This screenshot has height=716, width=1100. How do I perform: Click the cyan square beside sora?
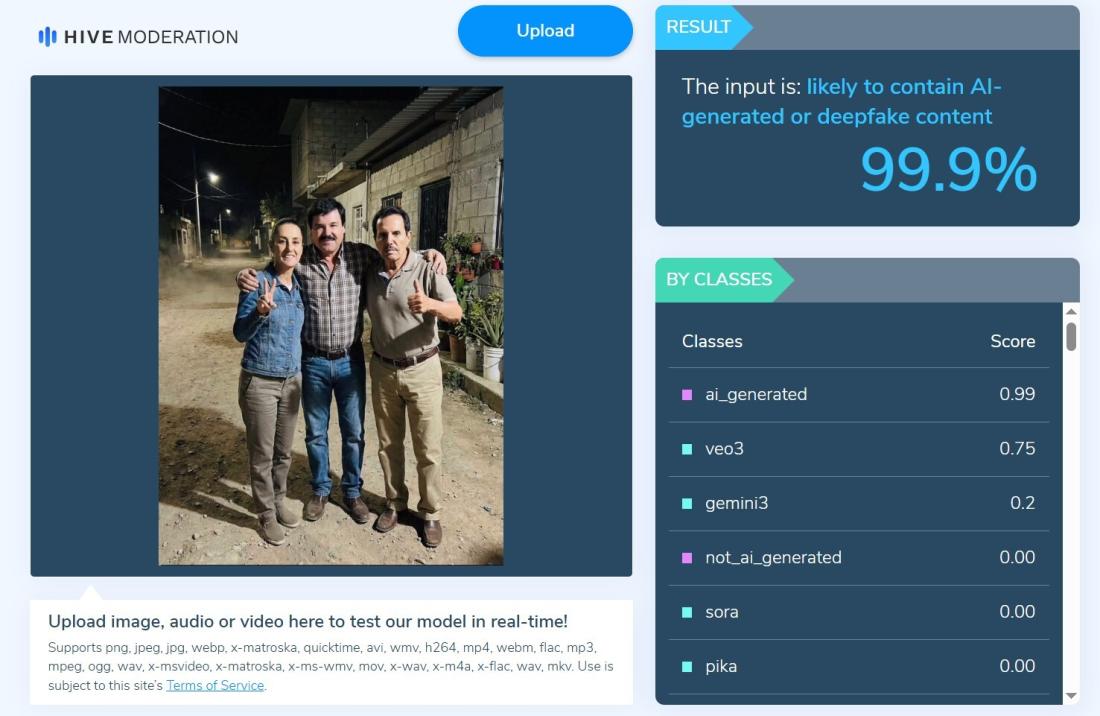point(687,612)
